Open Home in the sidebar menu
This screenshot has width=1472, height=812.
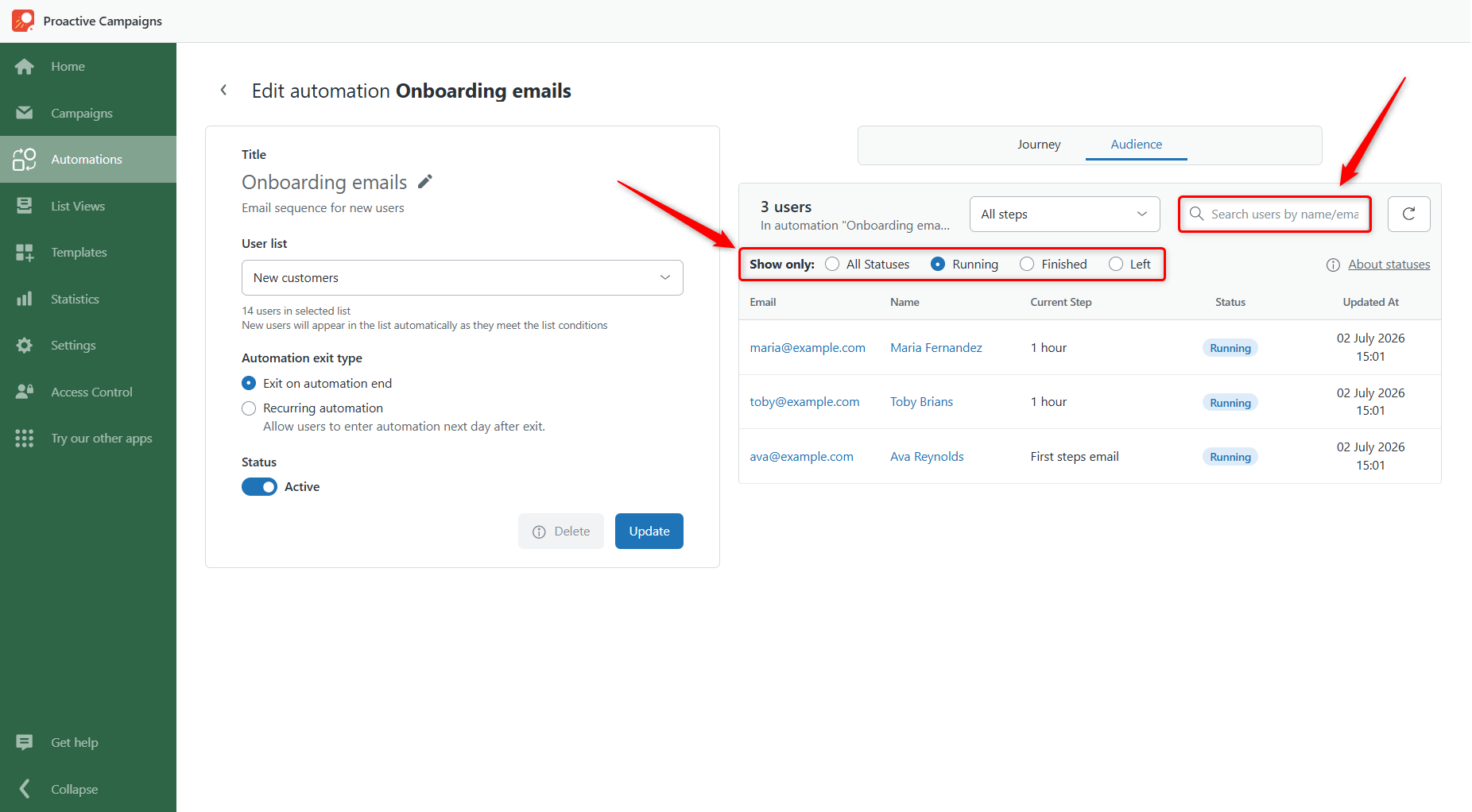tap(88, 67)
